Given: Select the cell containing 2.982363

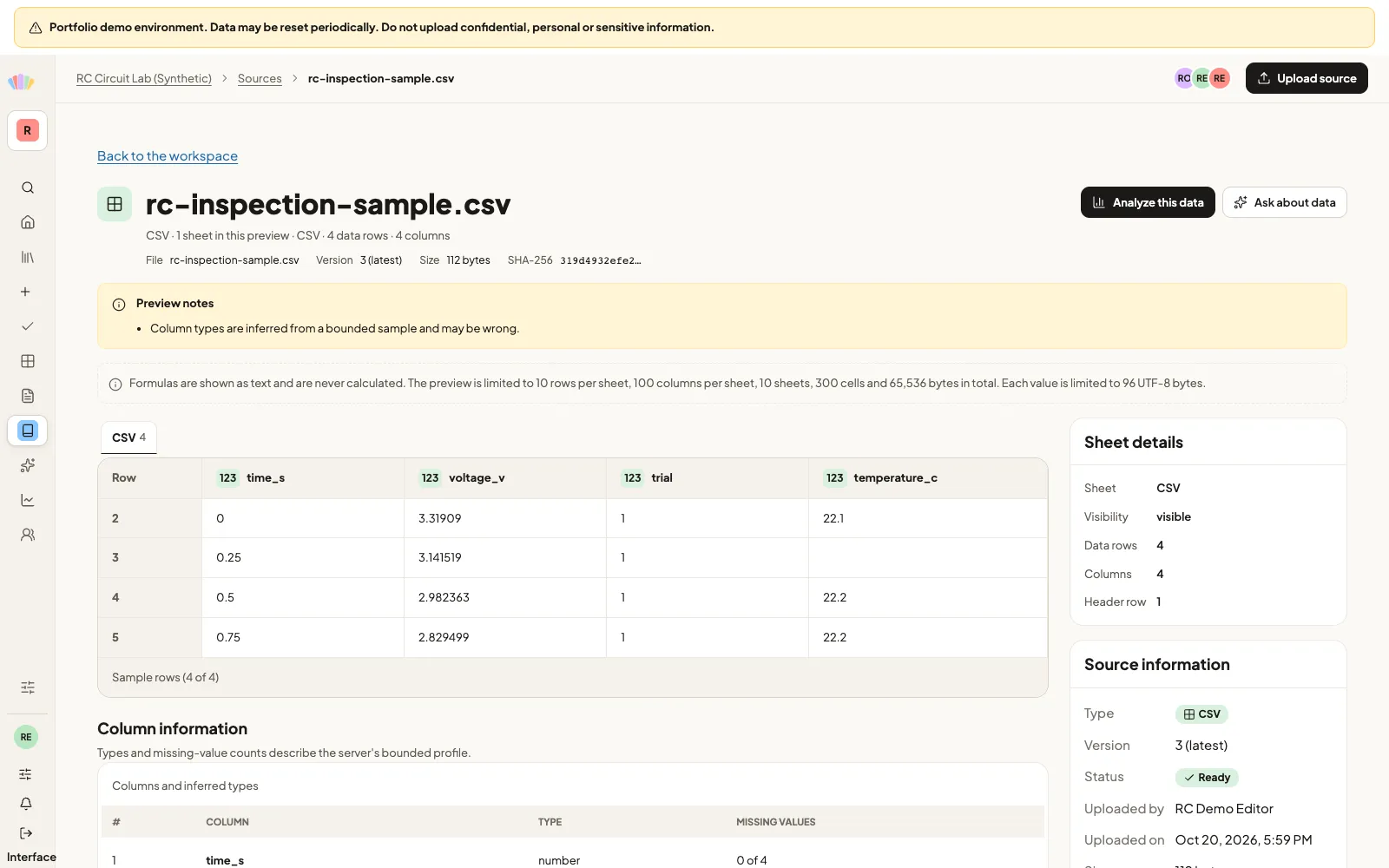Looking at the screenshot, I should pyautogui.click(x=505, y=597).
